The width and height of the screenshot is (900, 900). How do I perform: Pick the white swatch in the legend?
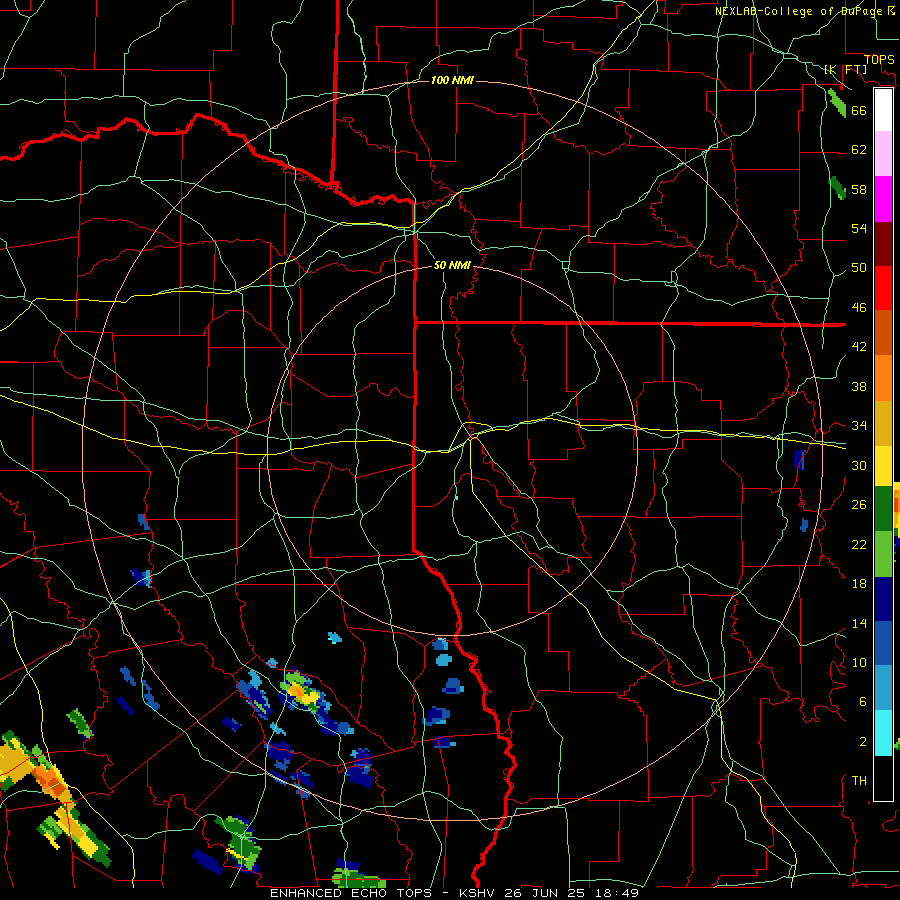coord(883,110)
